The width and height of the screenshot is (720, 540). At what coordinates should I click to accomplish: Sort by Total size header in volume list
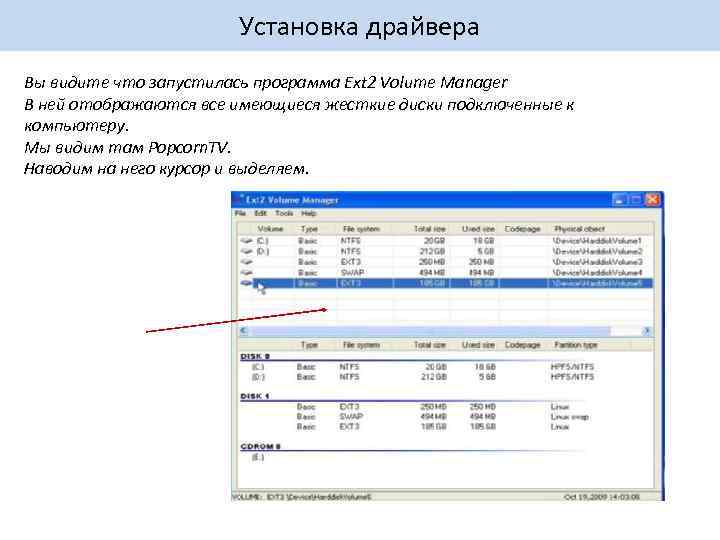pos(429,229)
